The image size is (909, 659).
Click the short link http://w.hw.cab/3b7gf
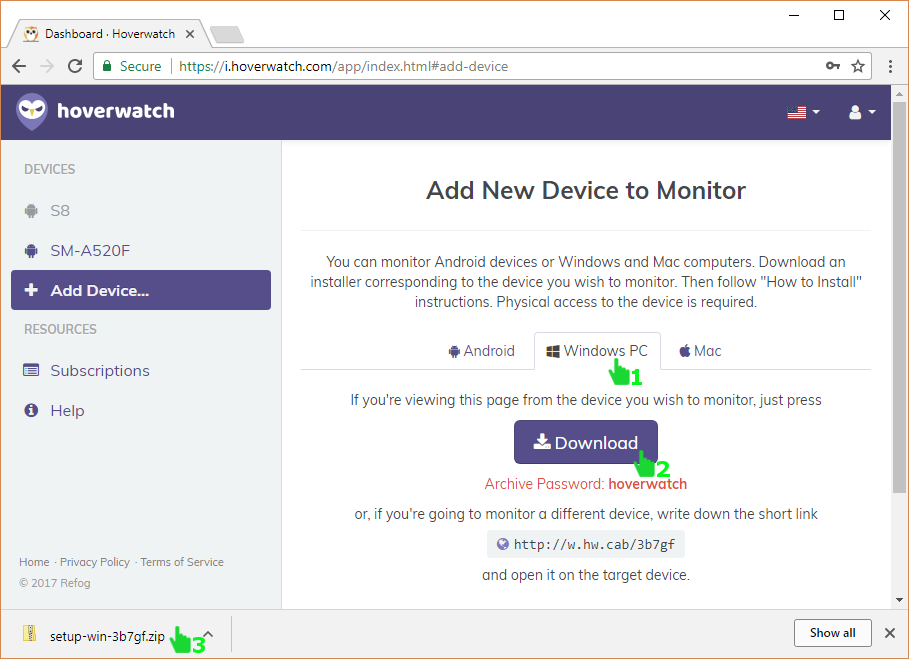(x=586, y=544)
